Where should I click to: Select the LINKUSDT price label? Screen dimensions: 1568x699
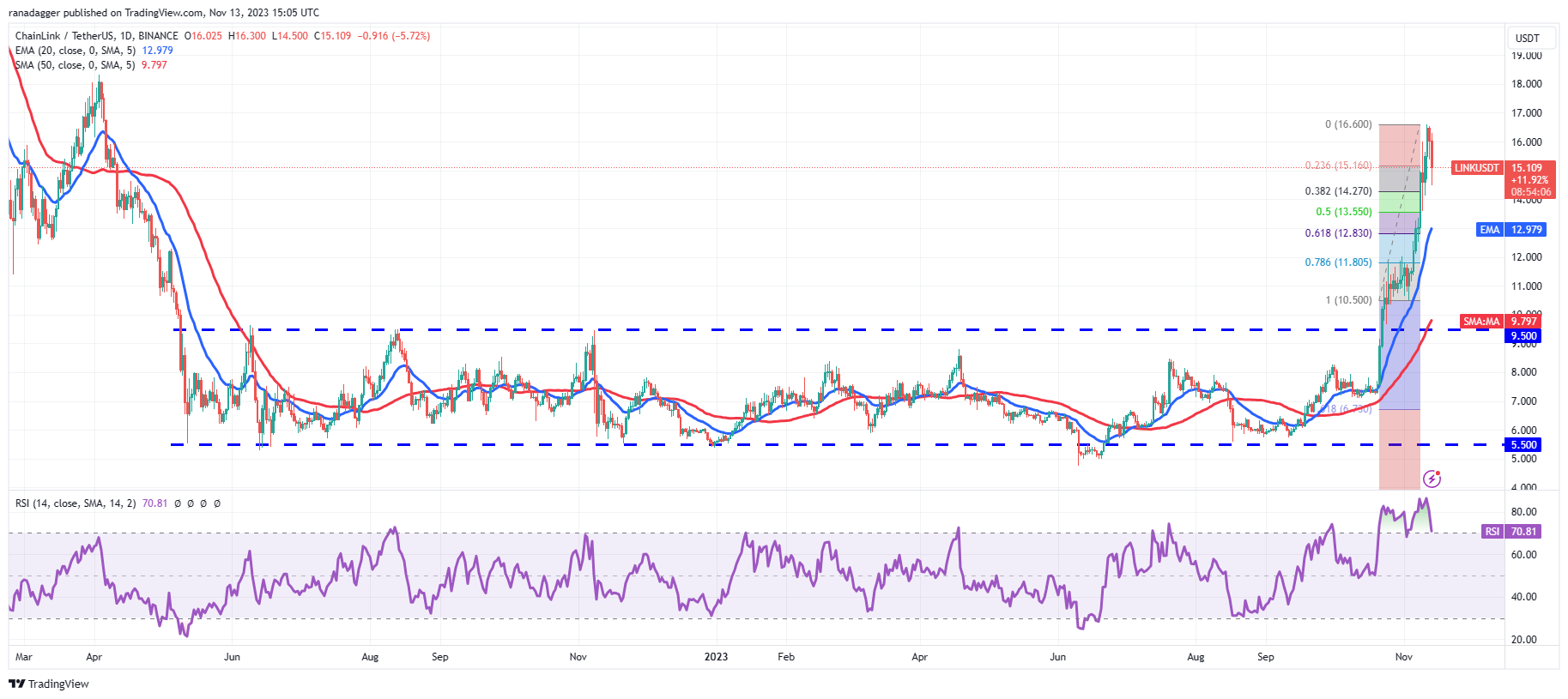pos(1476,168)
